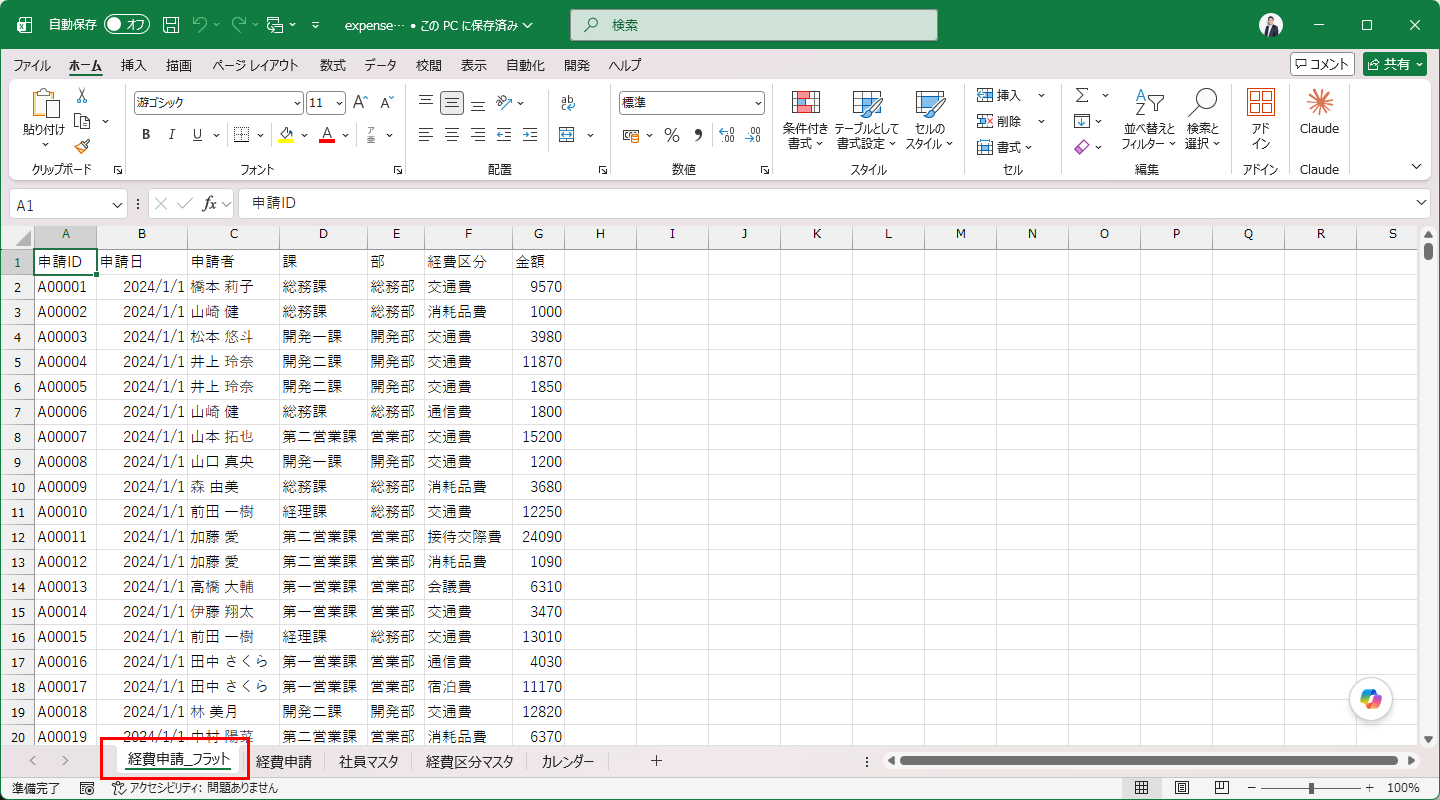Increase font size with large A icon
This screenshot has width=1440, height=800.
(361, 102)
